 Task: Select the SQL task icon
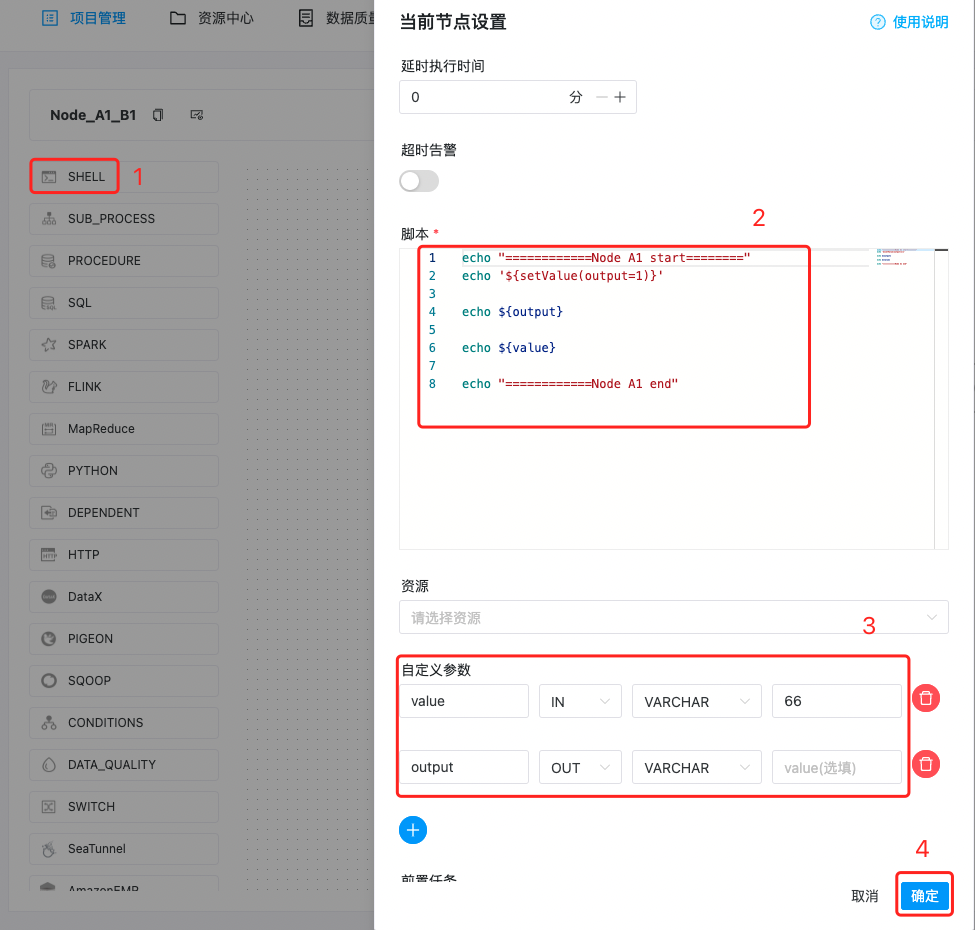49,303
